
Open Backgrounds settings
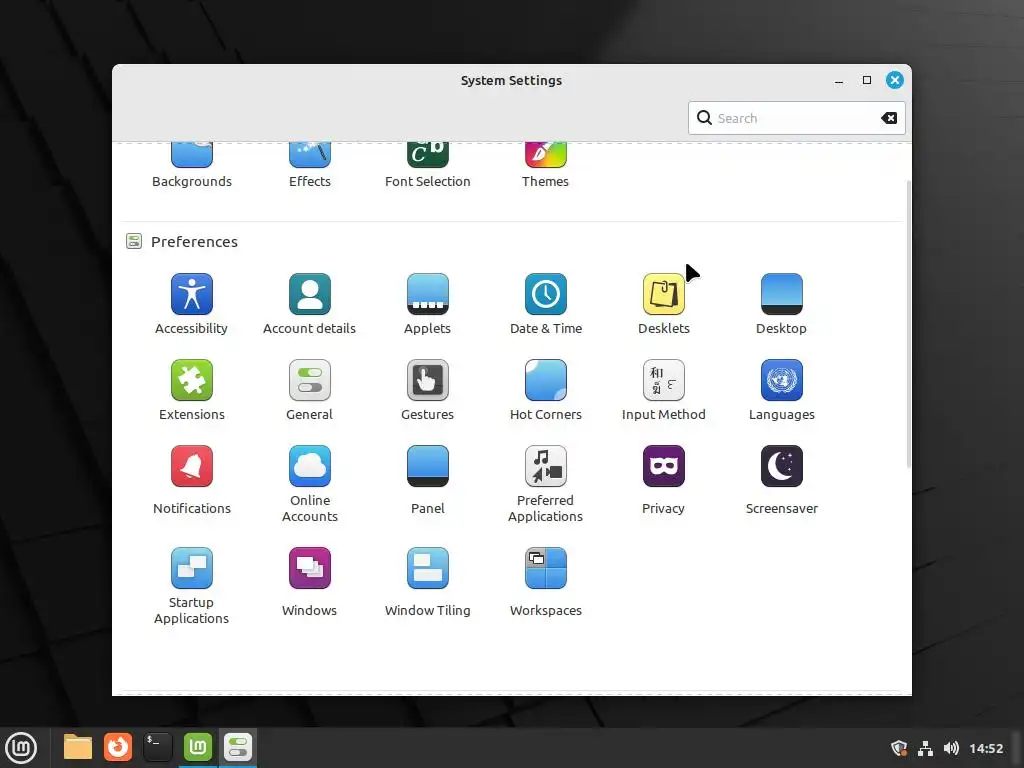click(x=191, y=165)
